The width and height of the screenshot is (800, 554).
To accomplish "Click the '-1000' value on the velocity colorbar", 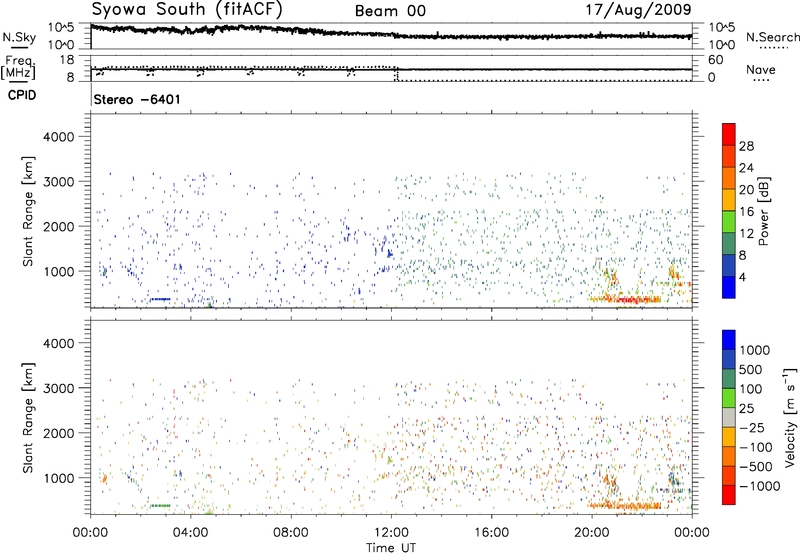I will coord(760,486).
